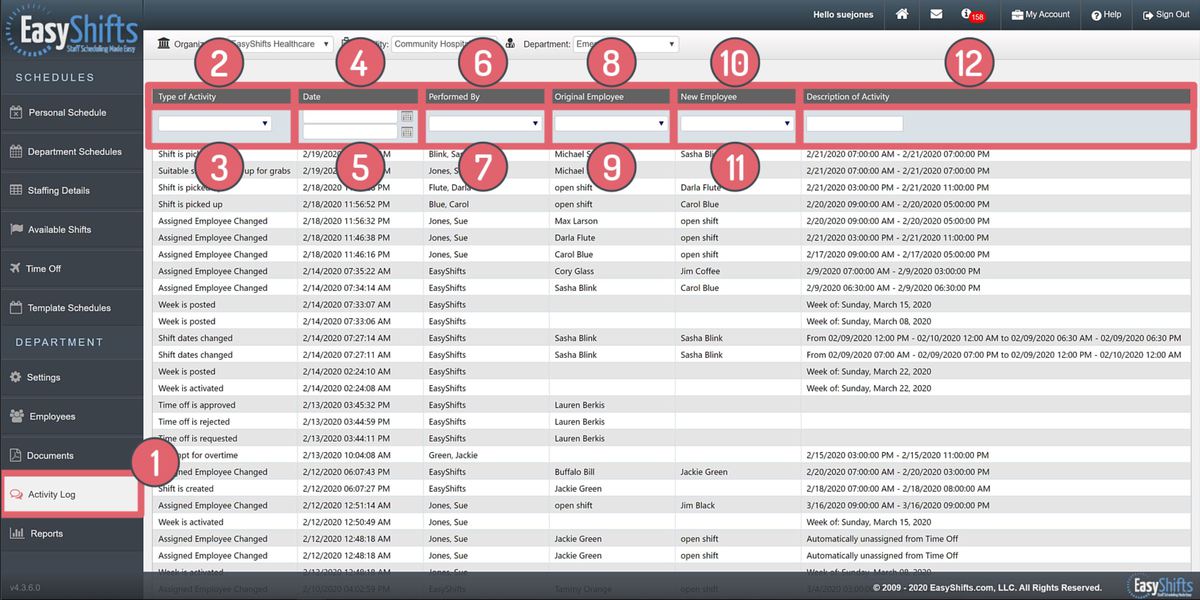
Task: Open department Settings
Action: click(71, 378)
